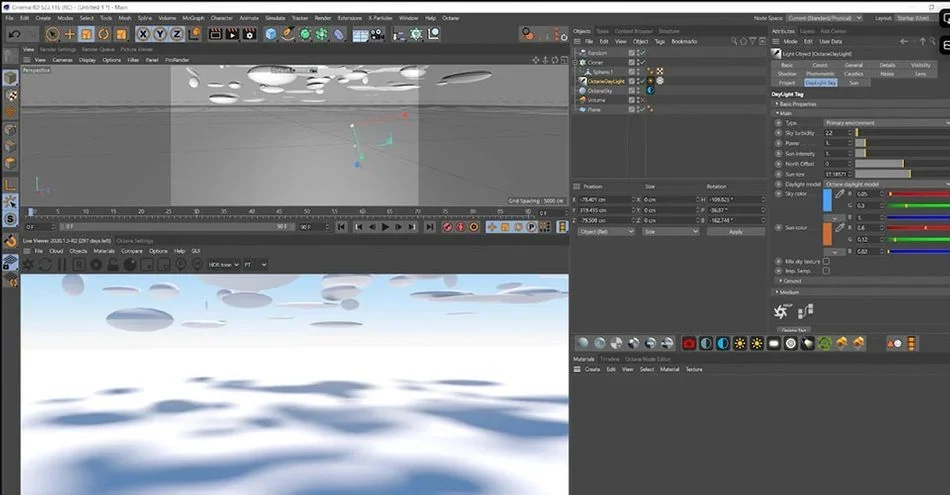
Task: Open the Size mode dropdown
Action: coord(670,231)
